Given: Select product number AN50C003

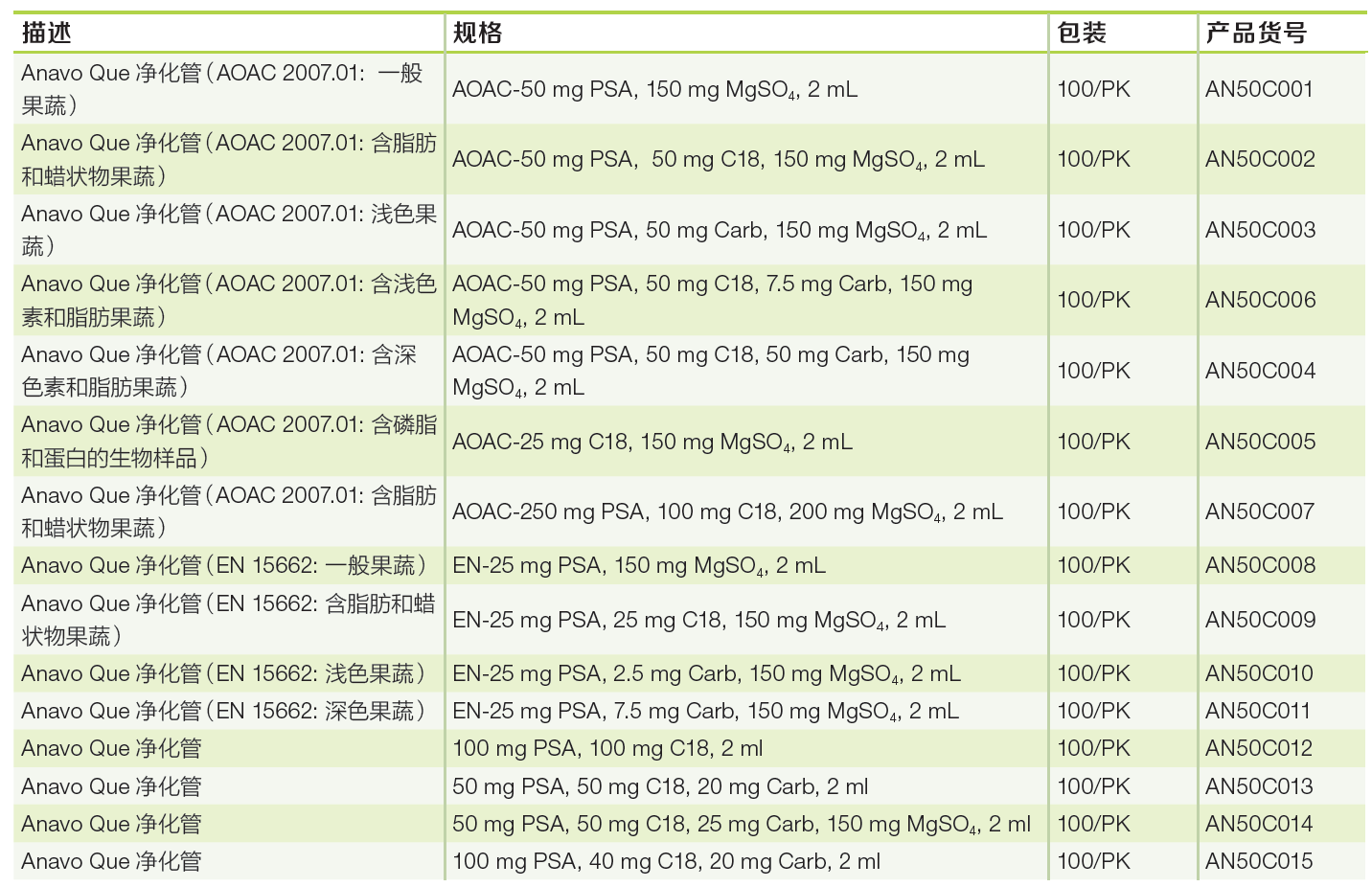Looking at the screenshot, I should 1260,230.
